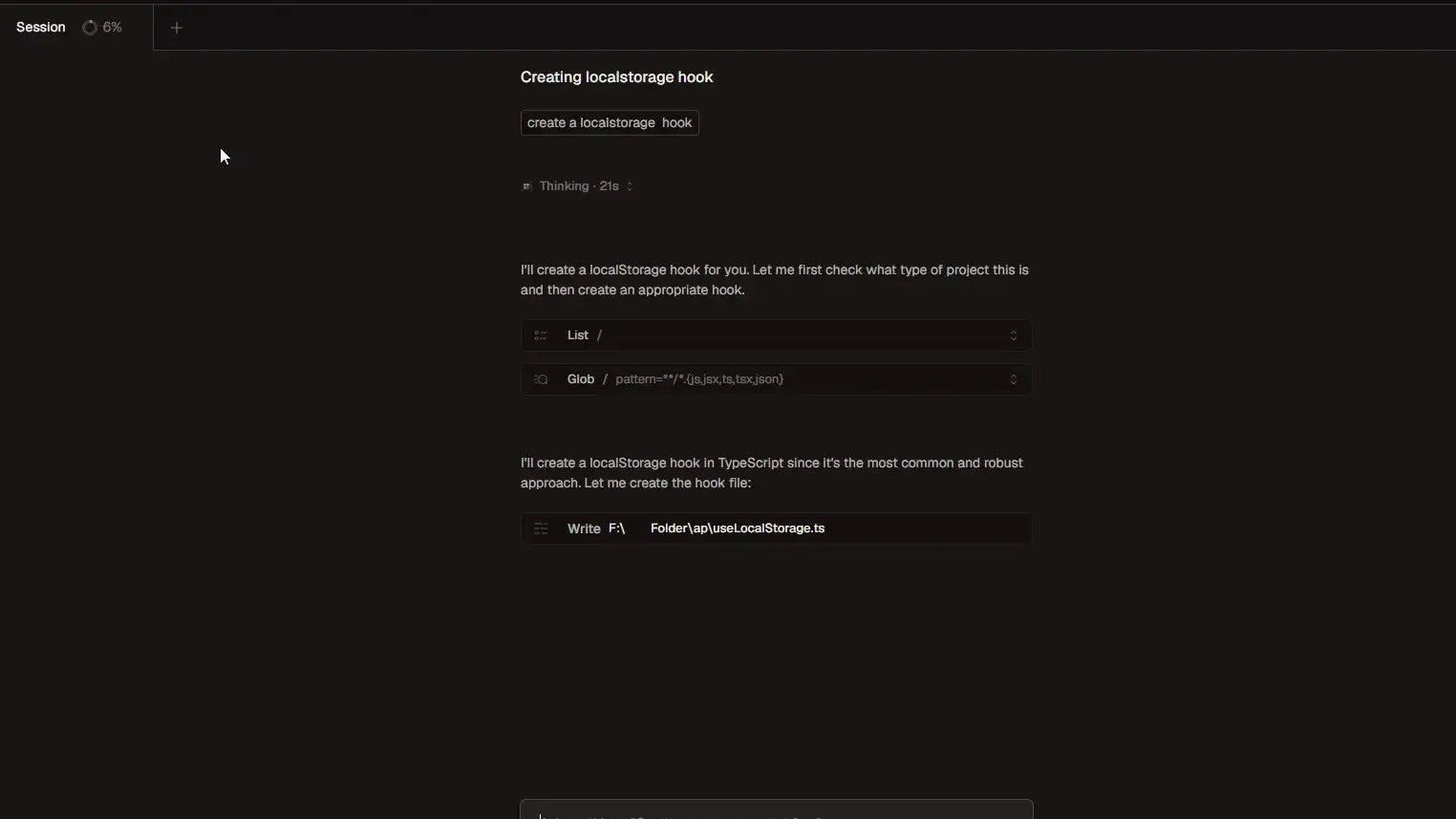Screen dimensions: 1456x819
Task: Click the new tab plus icon
Action: pyautogui.click(x=176, y=27)
